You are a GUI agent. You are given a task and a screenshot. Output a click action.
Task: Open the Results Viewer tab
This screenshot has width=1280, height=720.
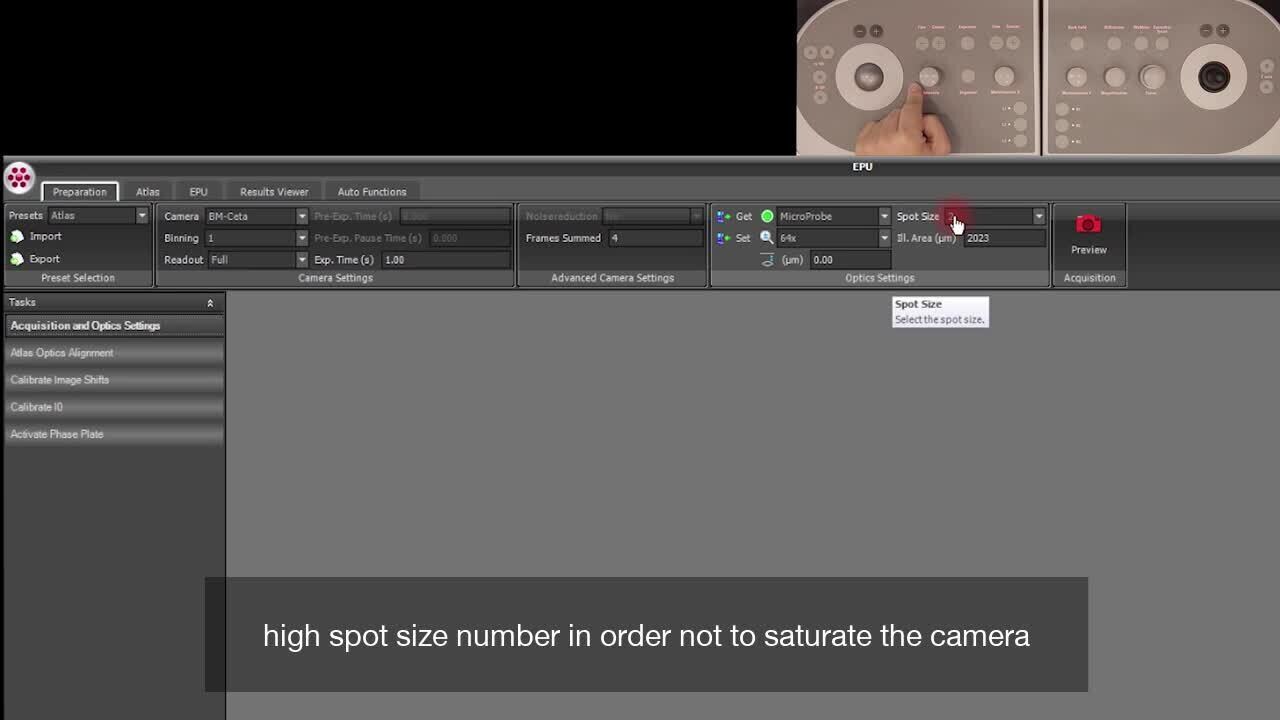(274, 192)
